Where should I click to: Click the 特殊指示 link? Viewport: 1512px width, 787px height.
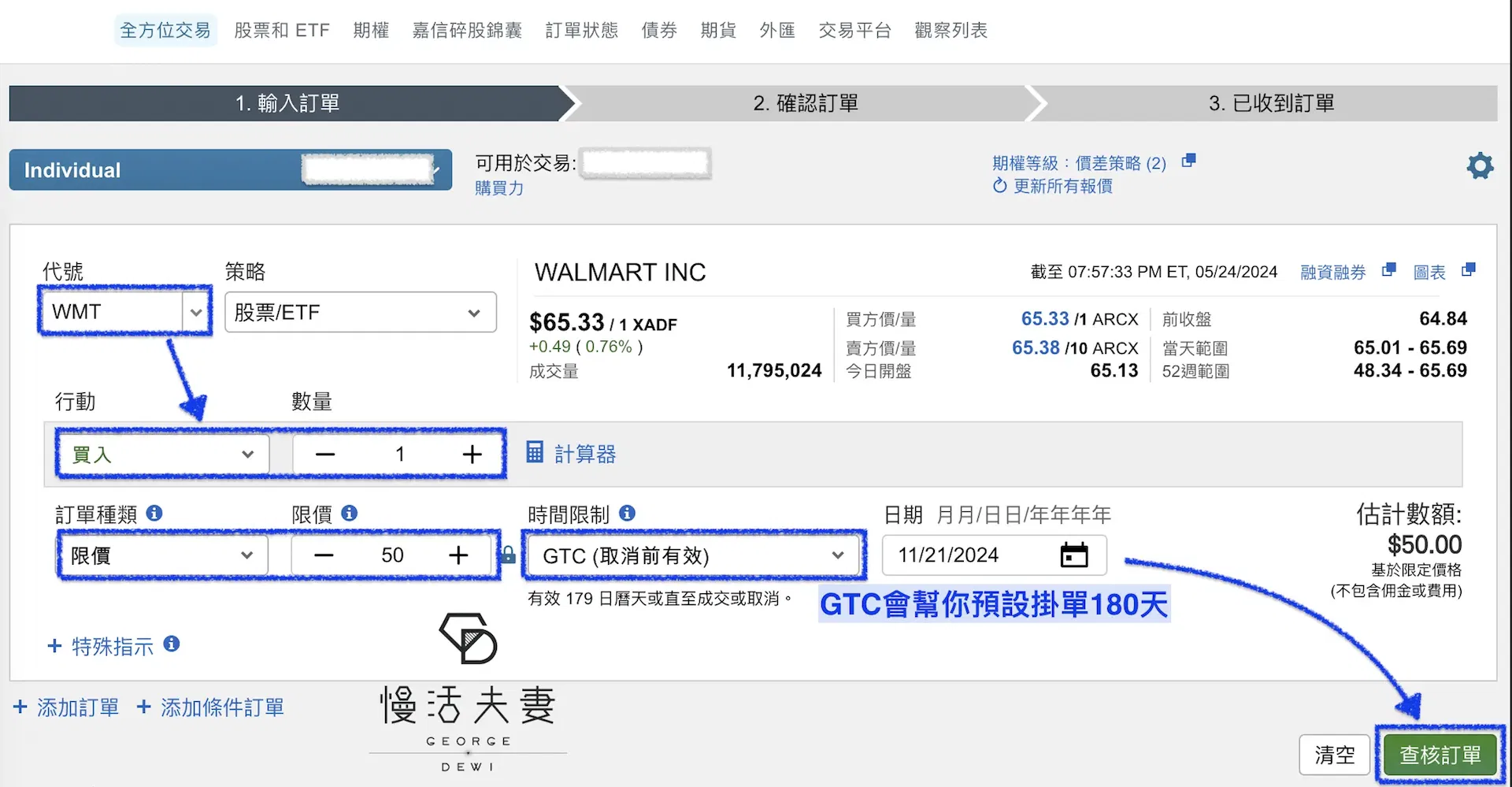click(113, 647)
